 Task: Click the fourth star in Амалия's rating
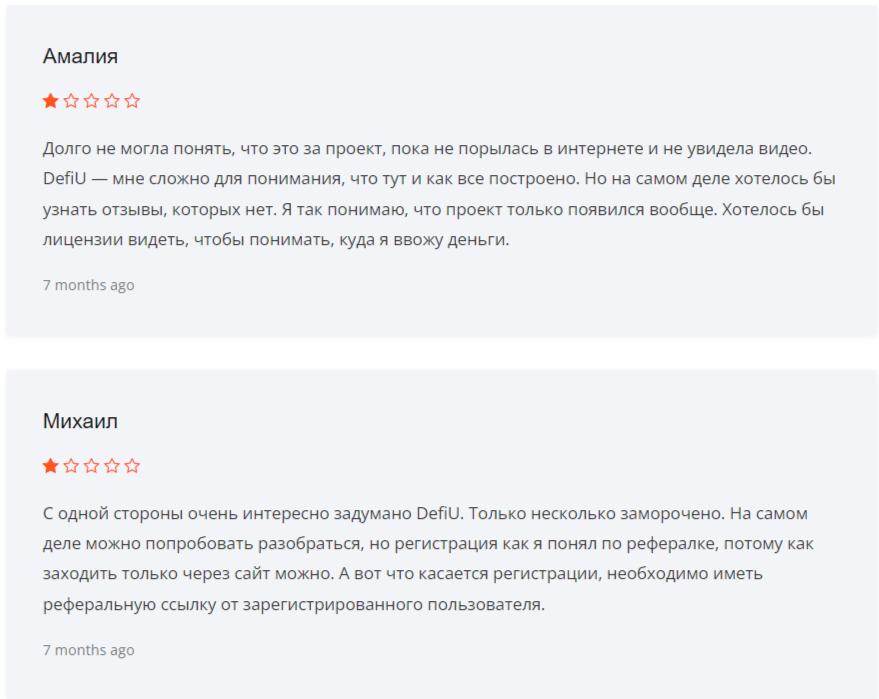pyautogui.click(x=112, y=101)
